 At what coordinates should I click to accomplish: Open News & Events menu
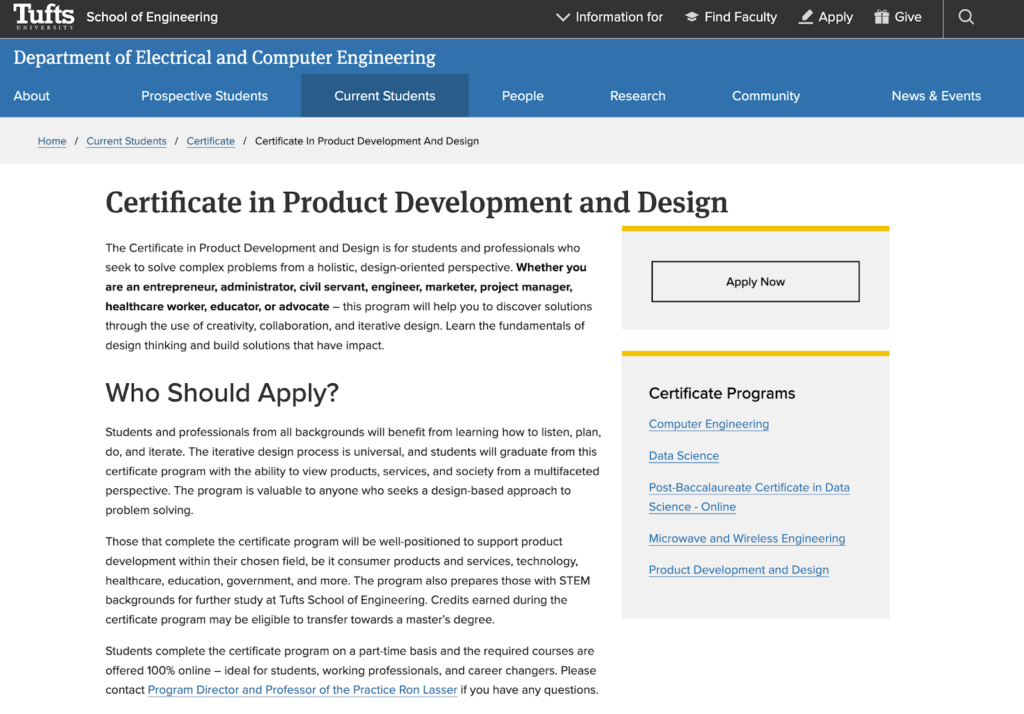(x=936, y=96)
